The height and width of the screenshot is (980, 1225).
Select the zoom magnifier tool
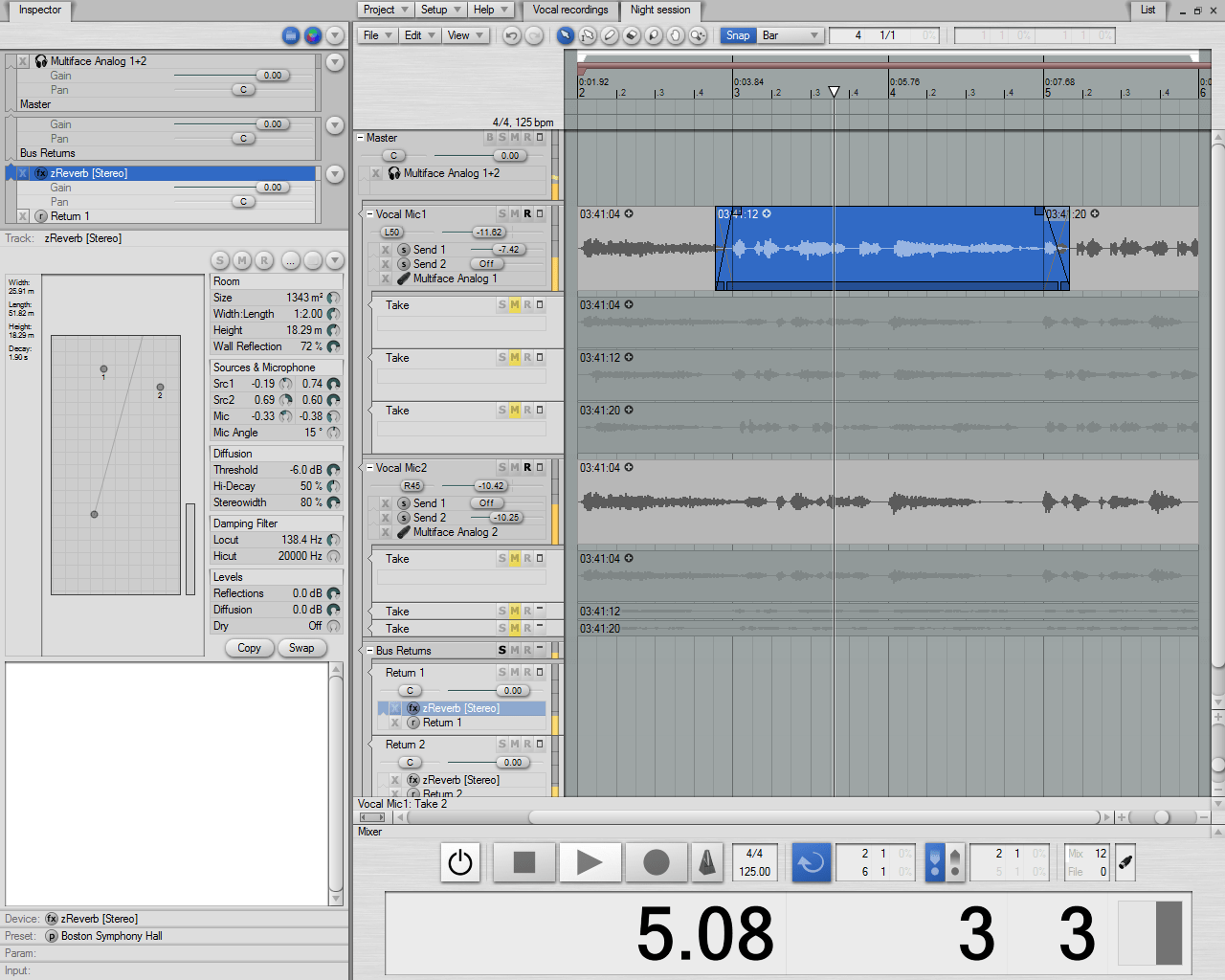[x=698, y=35]
